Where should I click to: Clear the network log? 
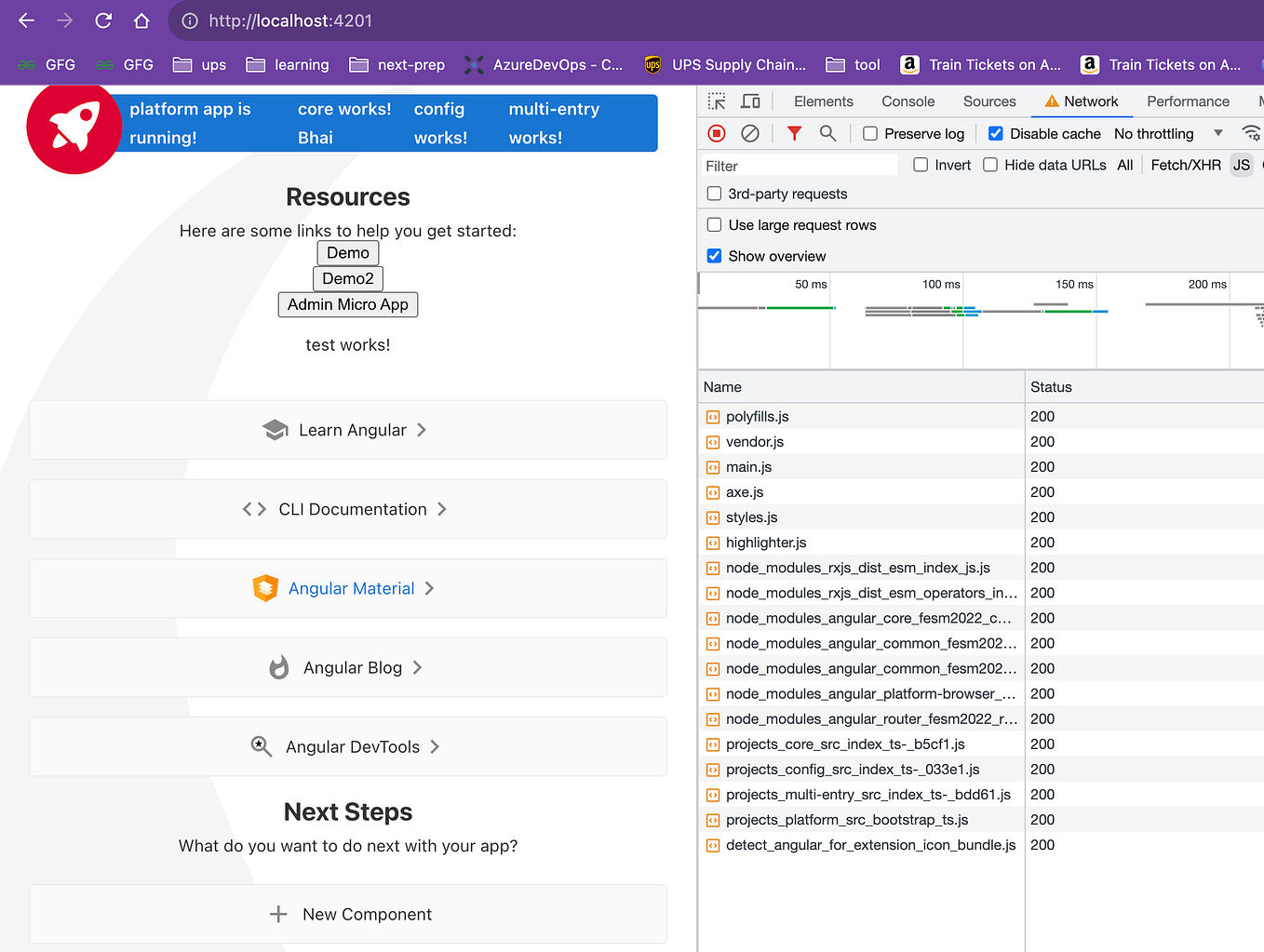tap(750, 133)
